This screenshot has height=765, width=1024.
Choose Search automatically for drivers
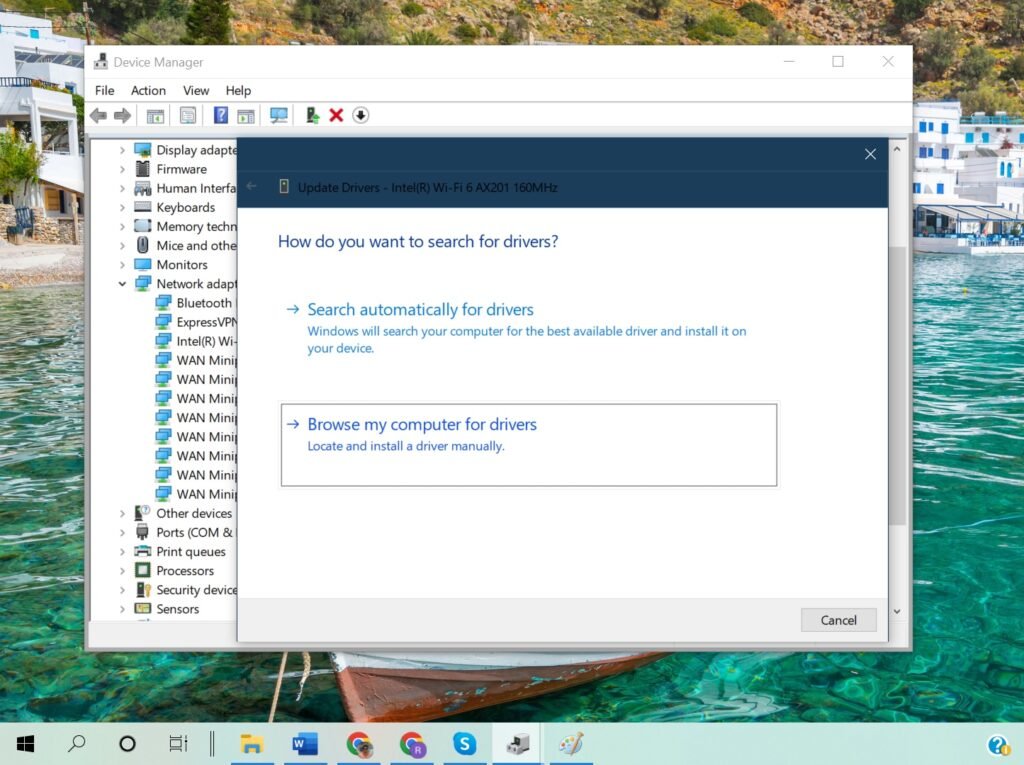(529, 328)
